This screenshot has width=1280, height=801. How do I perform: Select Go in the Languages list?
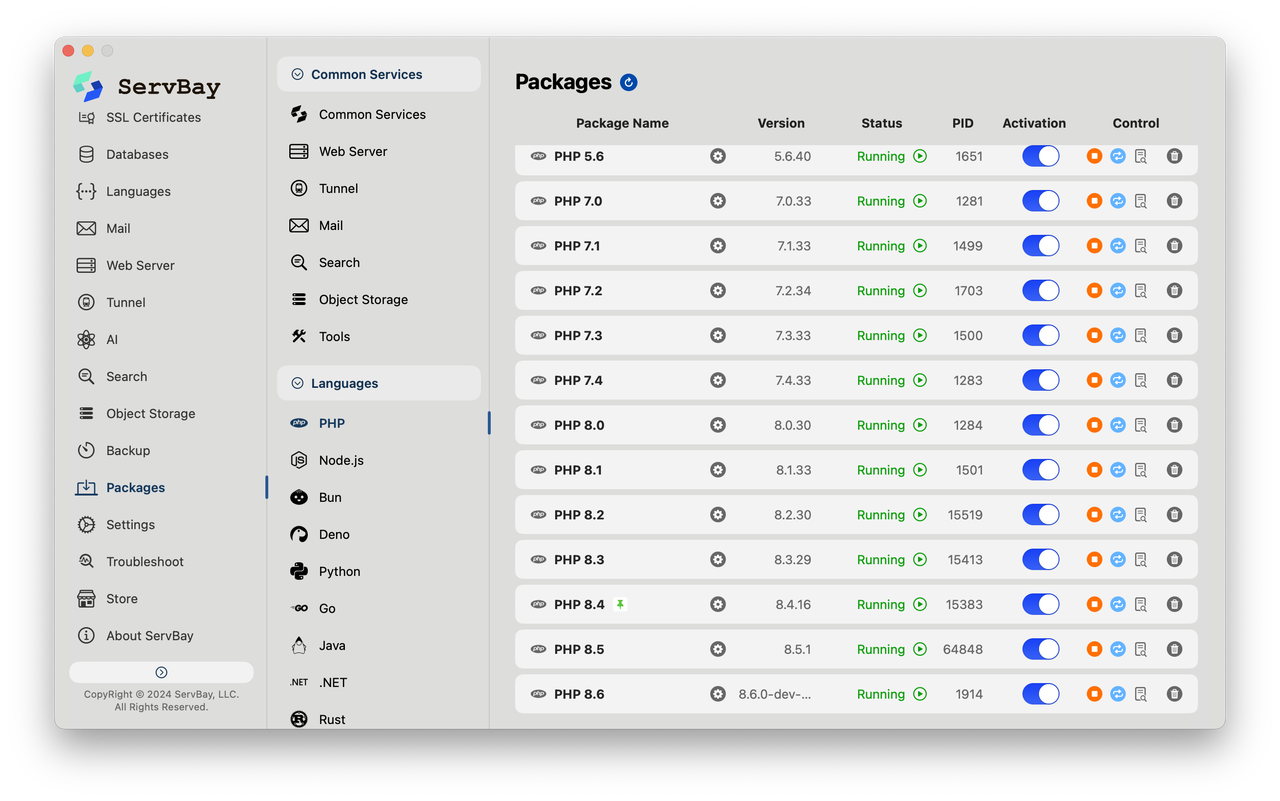point(313,608)
